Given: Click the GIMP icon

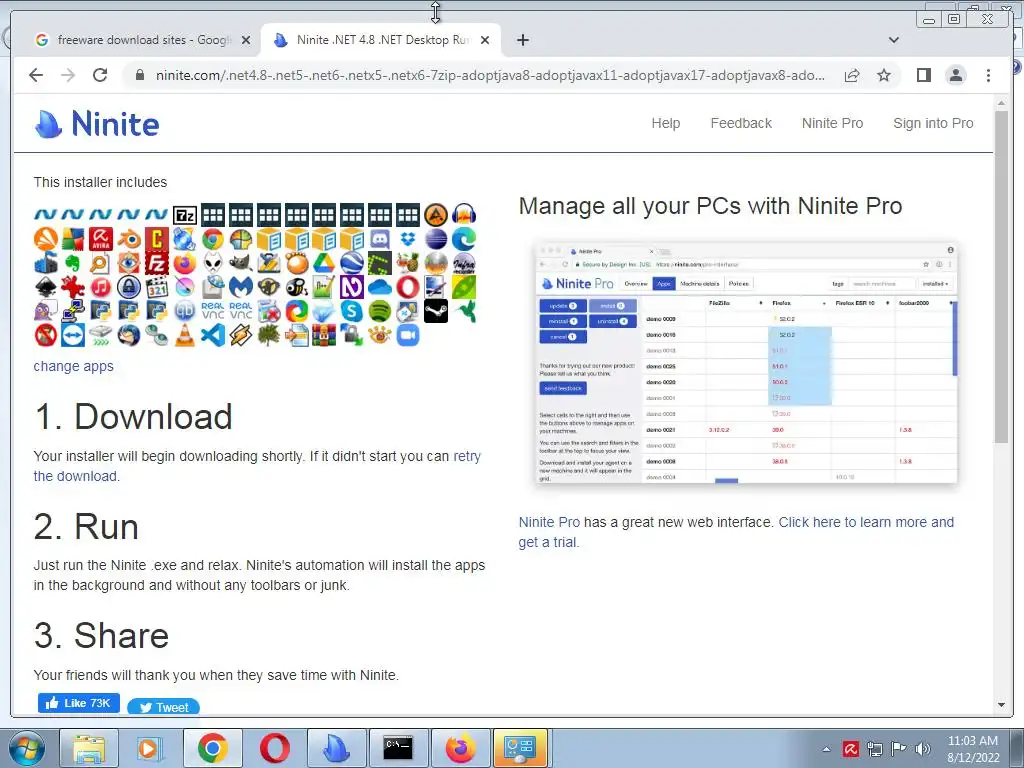Looking at the screenshot, I should [241, 263].
